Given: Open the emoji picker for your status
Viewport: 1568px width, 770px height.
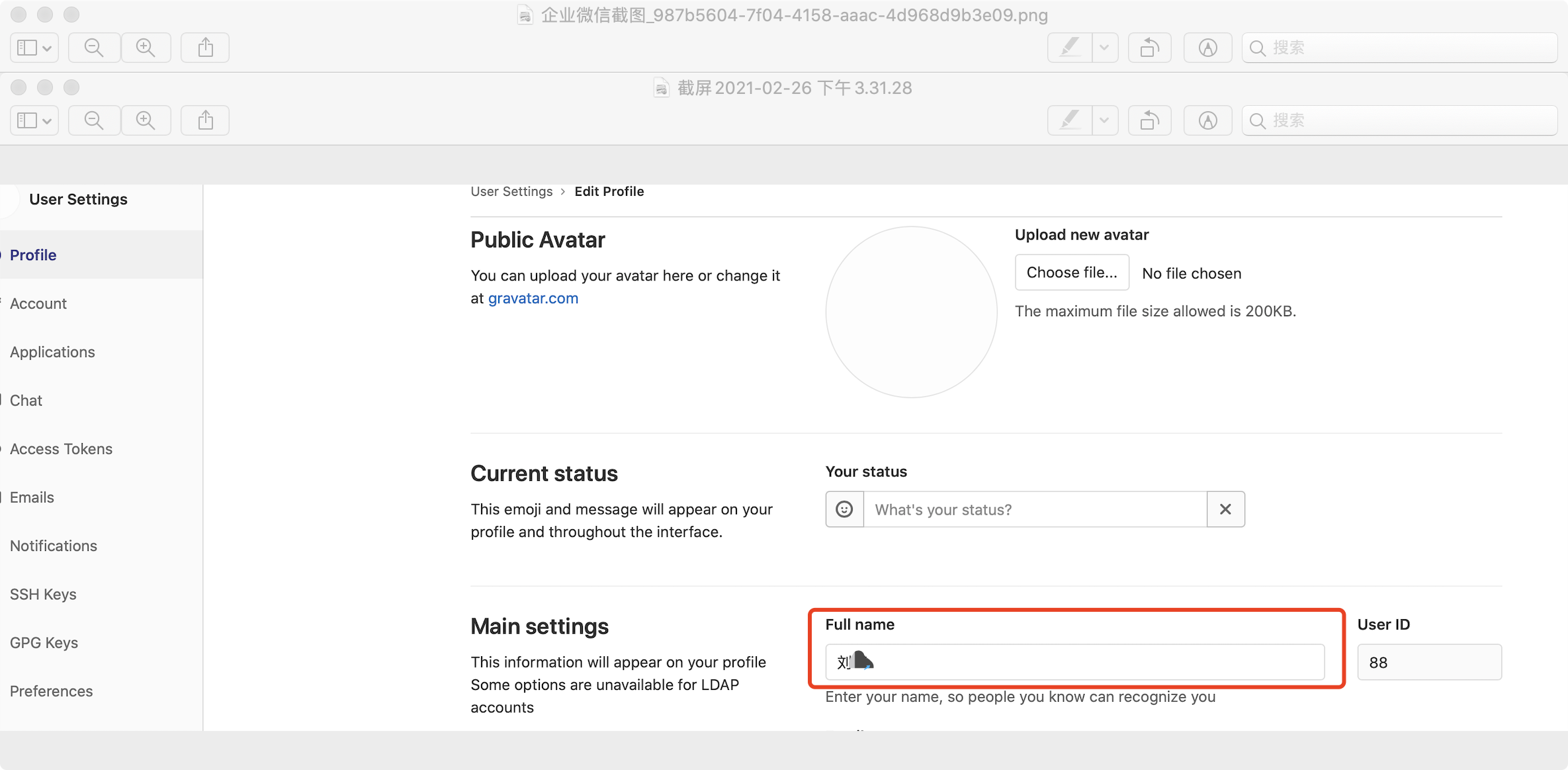Looking at the screenshot, I should [x=844, y=509].
